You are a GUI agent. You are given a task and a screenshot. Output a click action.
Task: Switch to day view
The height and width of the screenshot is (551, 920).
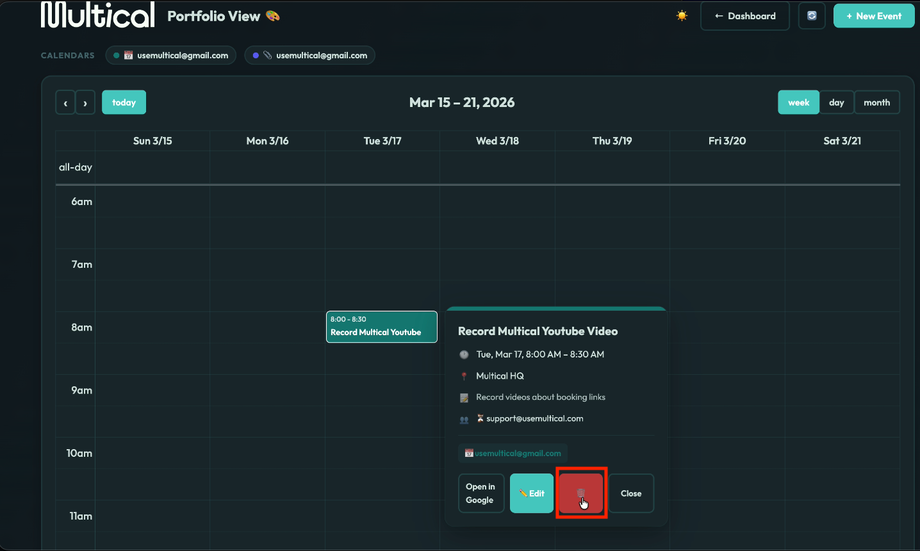click(x=836, y=102)
